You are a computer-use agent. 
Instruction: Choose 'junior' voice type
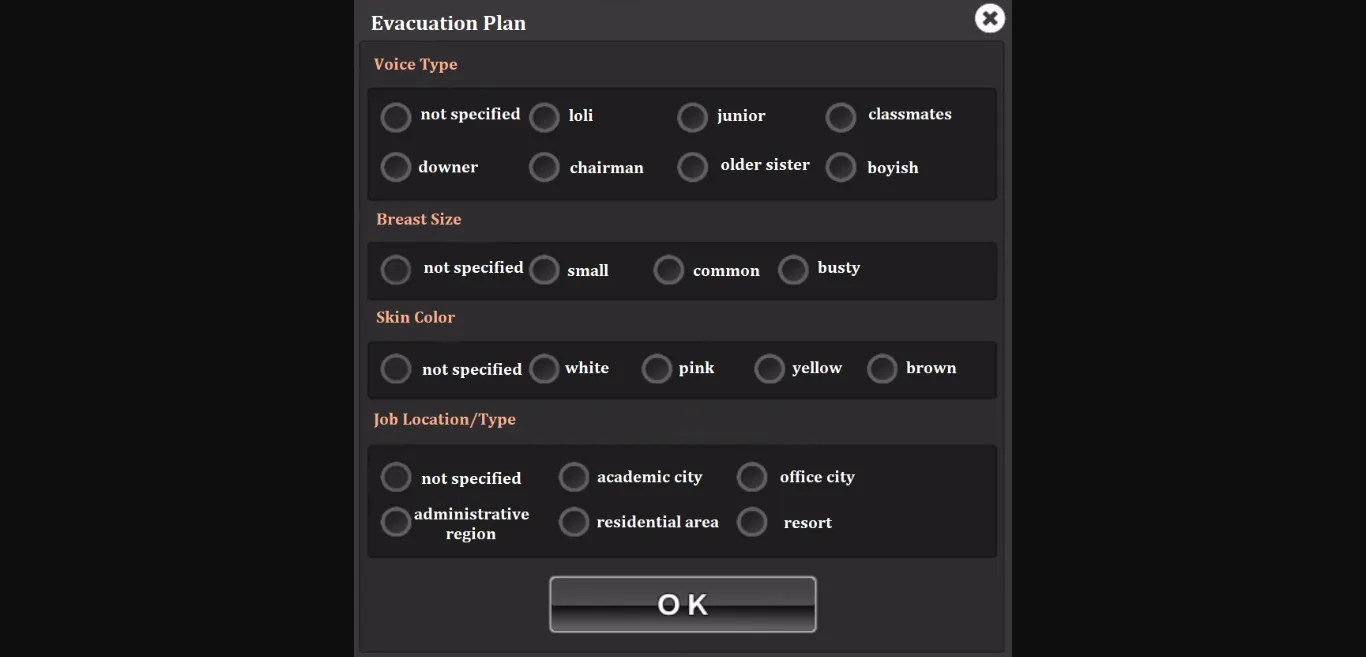[x=692, y=117]
